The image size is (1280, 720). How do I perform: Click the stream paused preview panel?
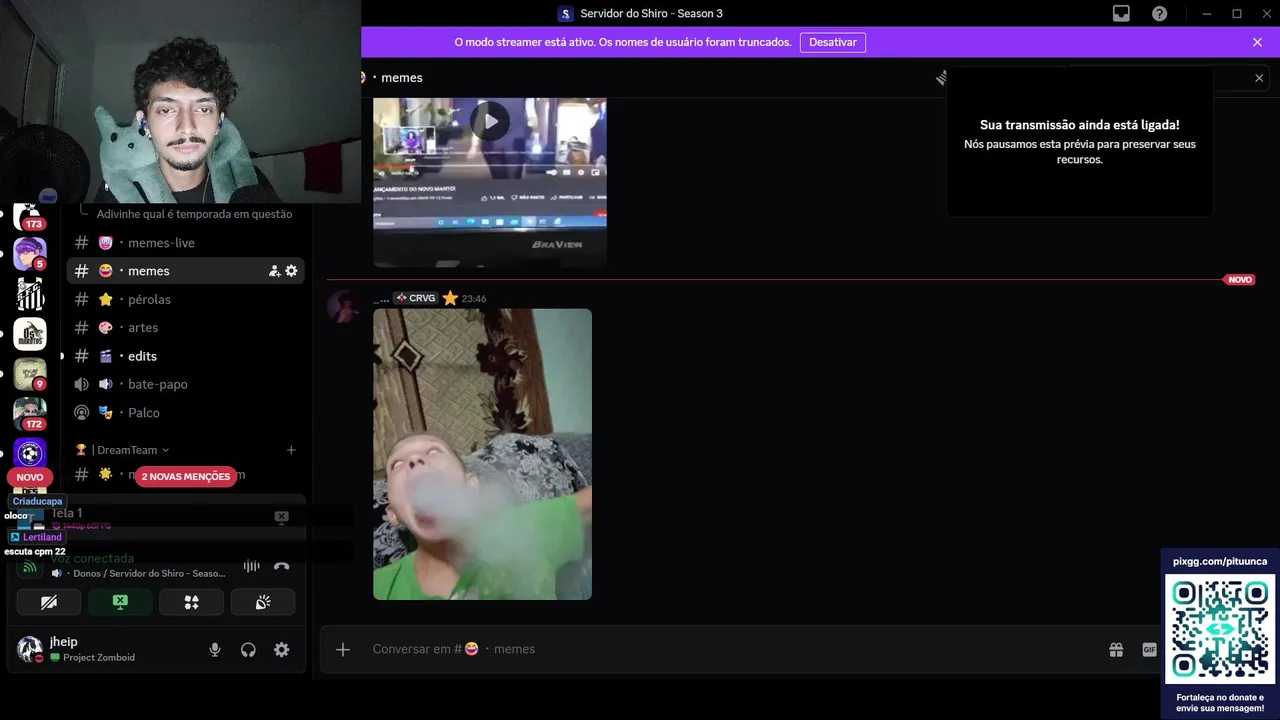[x=1080, y=142]
